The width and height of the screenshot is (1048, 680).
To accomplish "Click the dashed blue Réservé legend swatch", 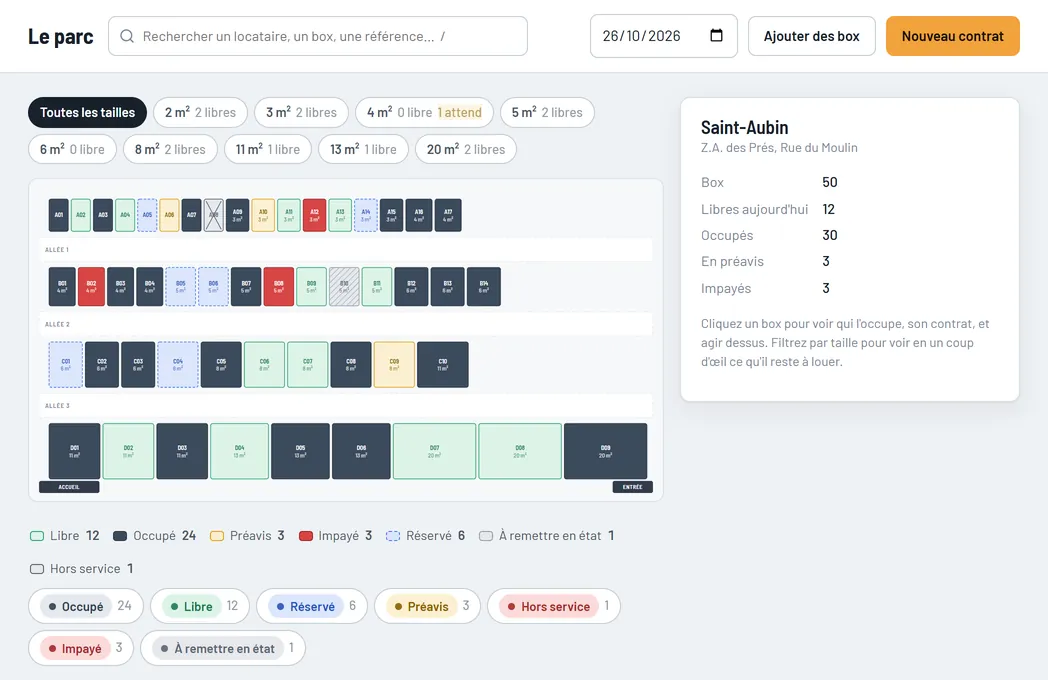I will click(393, 536).
